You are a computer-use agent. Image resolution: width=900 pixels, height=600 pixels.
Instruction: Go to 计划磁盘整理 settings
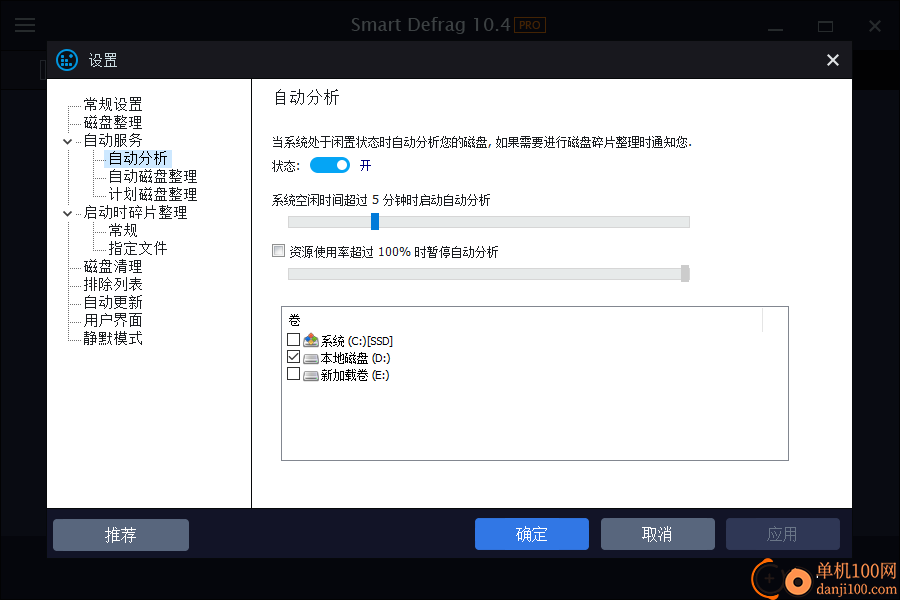pyautogui.click(x=153, y=195)
